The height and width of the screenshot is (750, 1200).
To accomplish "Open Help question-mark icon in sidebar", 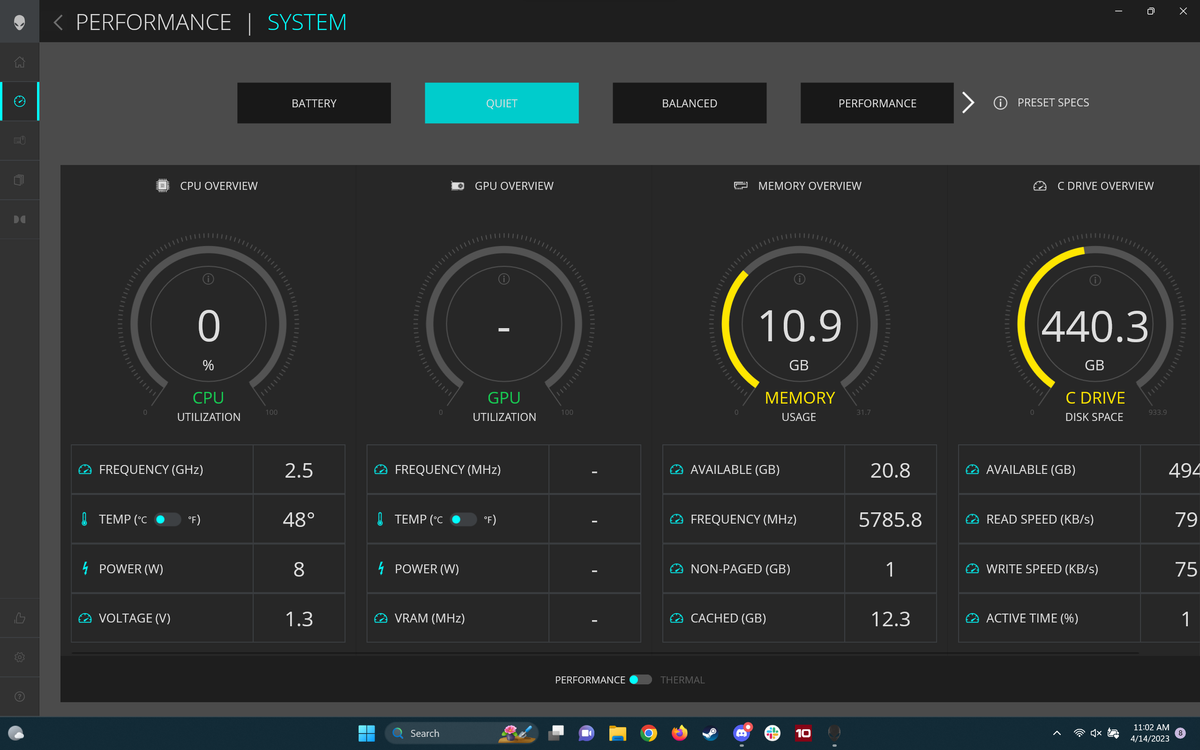I will pyautogui.click(x=19, y=696).
